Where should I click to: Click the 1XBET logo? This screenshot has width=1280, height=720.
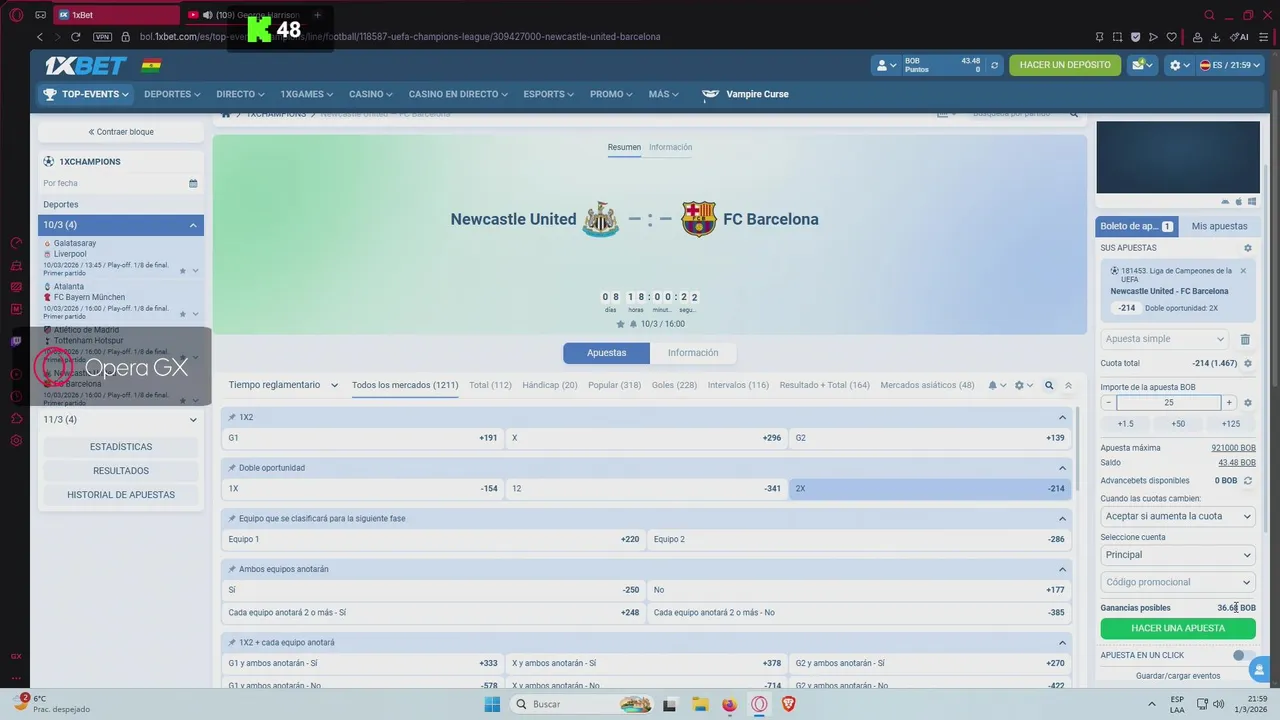(86, 65)
